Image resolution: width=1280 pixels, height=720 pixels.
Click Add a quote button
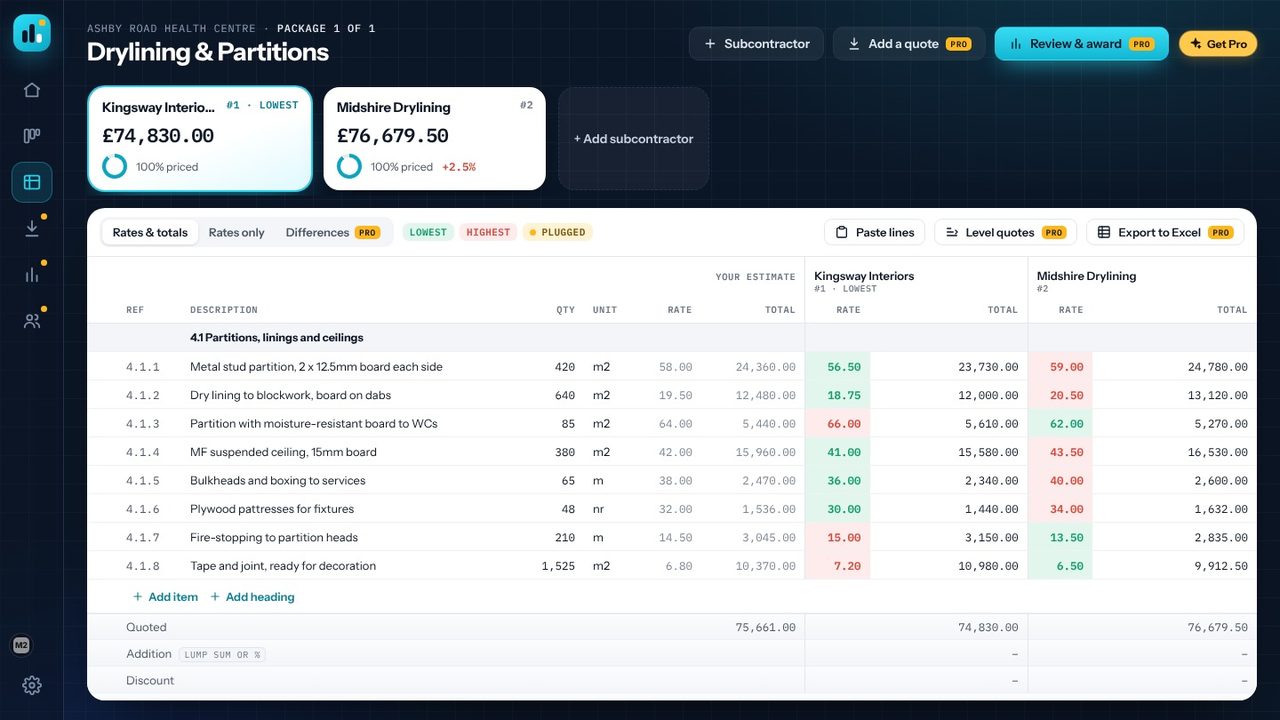(x=909, y=44)
